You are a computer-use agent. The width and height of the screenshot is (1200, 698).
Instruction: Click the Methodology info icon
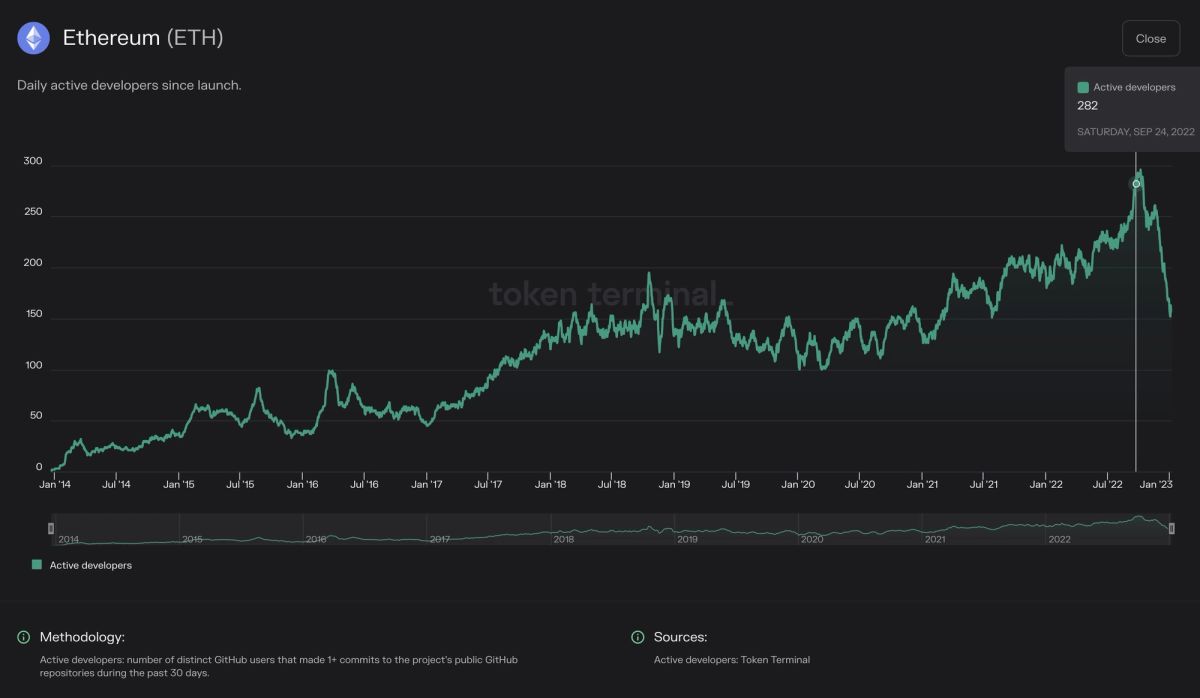click(x=23, y=637)
